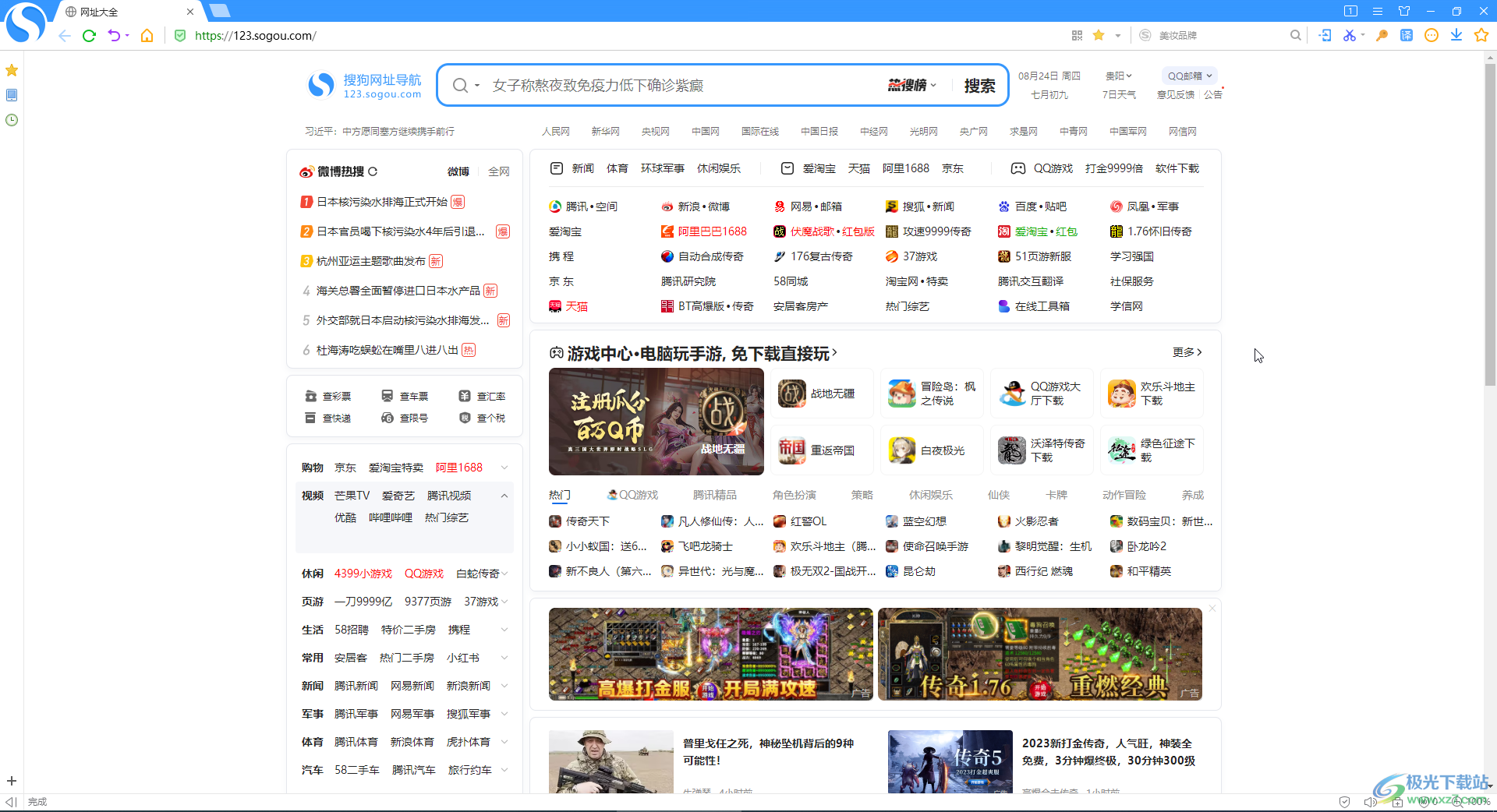Open favorites star in left sidebar
The width and height of the screenshot is (1497, 812).
pyautogui.click(x=12, y=70)
